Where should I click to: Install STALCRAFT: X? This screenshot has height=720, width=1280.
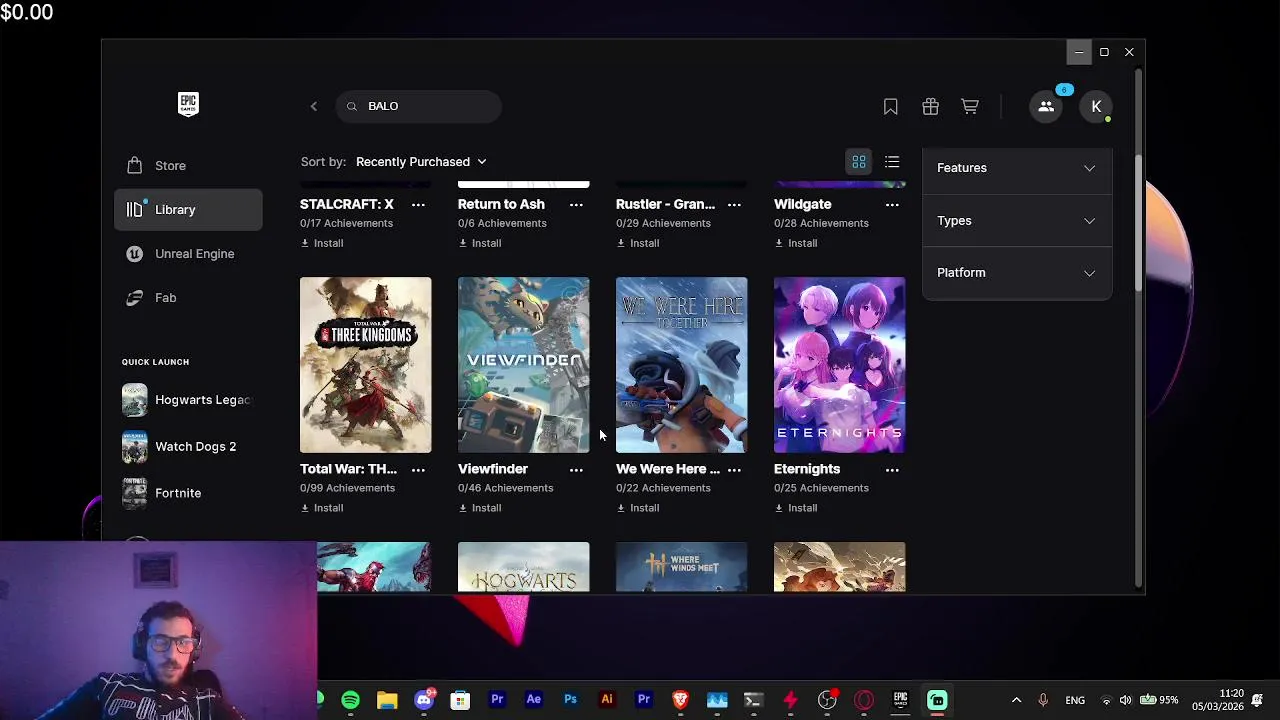coord(322,243)
